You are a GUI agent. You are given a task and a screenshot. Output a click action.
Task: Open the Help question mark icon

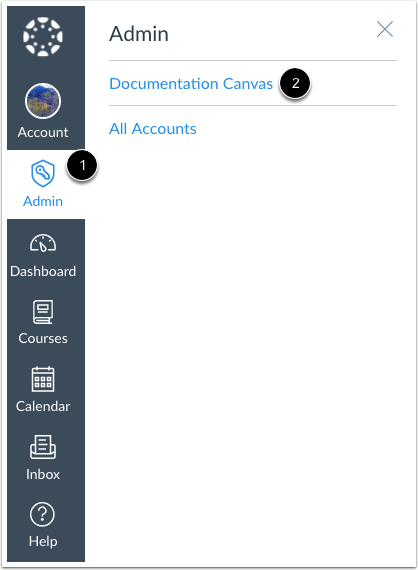(43, 514)
